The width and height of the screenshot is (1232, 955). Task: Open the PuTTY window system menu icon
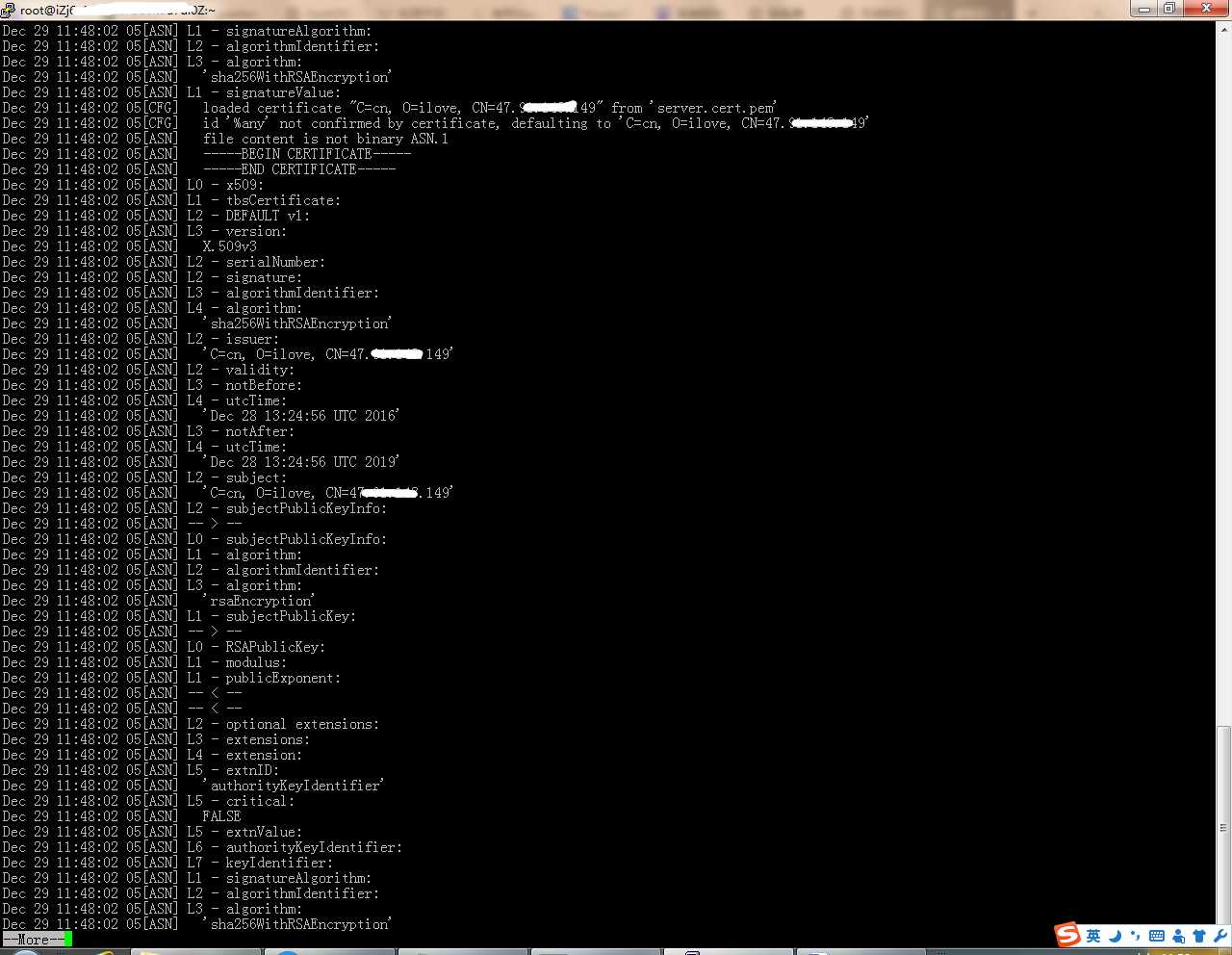click(x=9, y=10)
